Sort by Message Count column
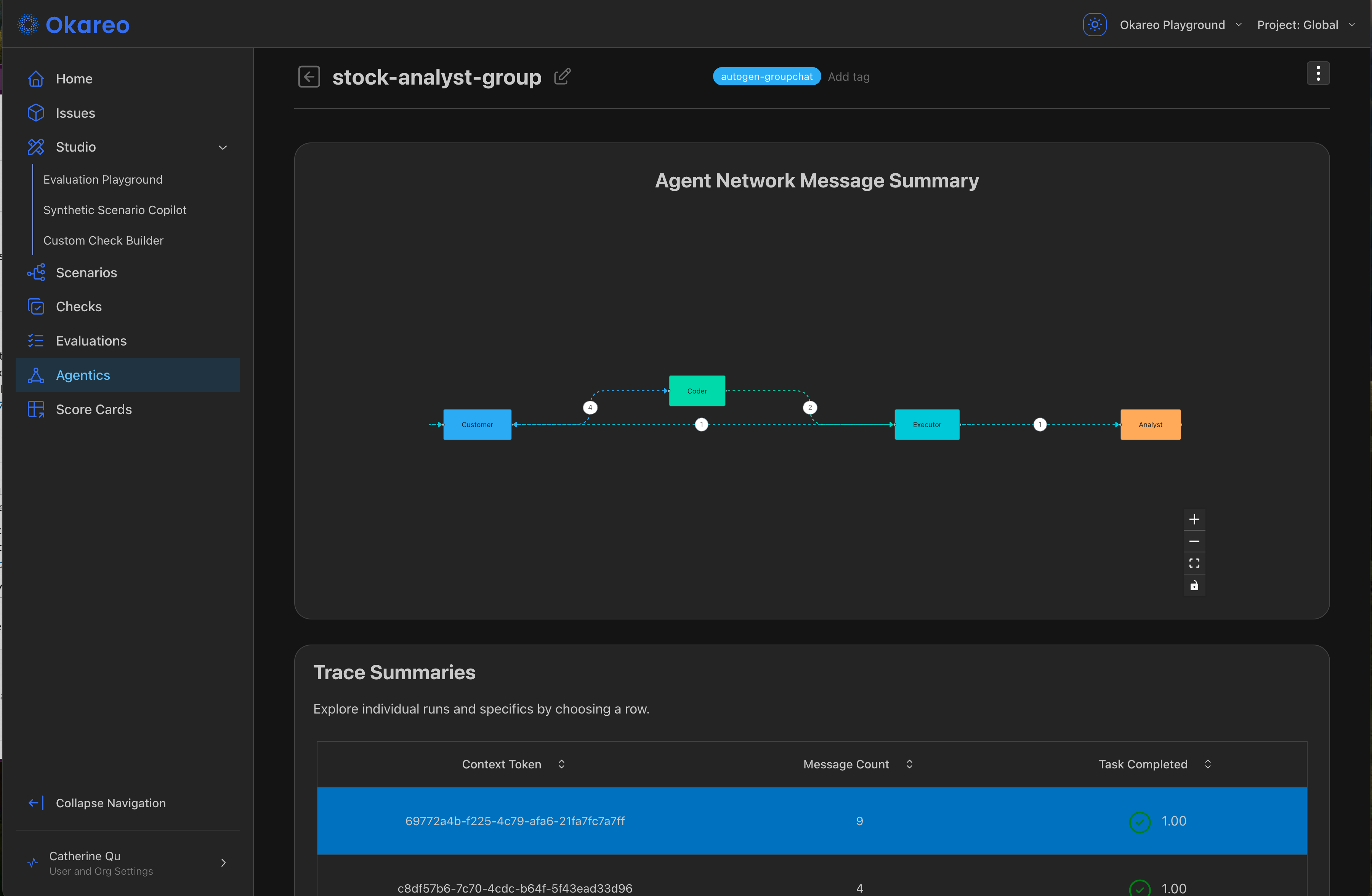This screenshot has width=1372, height=896. (x=909, y=764)
